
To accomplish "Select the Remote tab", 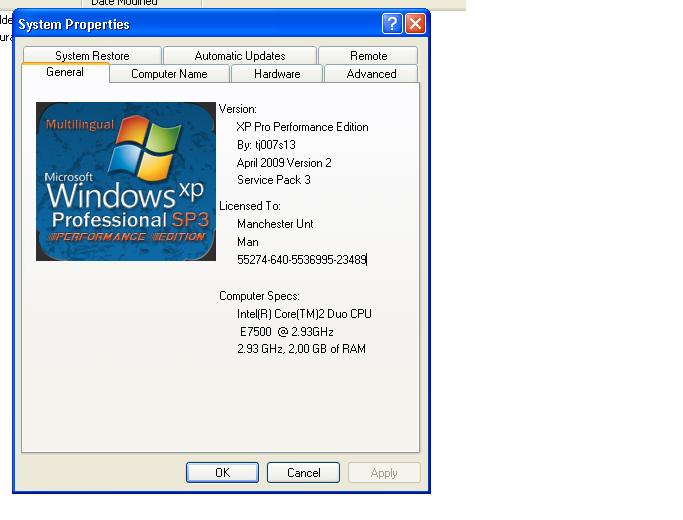I will point(368,56).
